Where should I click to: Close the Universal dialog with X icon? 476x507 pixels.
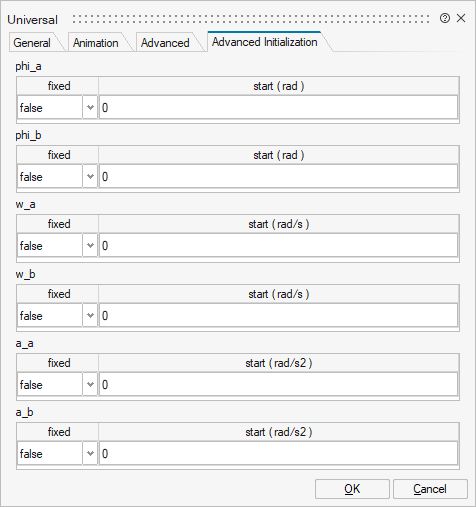[461, 18]
